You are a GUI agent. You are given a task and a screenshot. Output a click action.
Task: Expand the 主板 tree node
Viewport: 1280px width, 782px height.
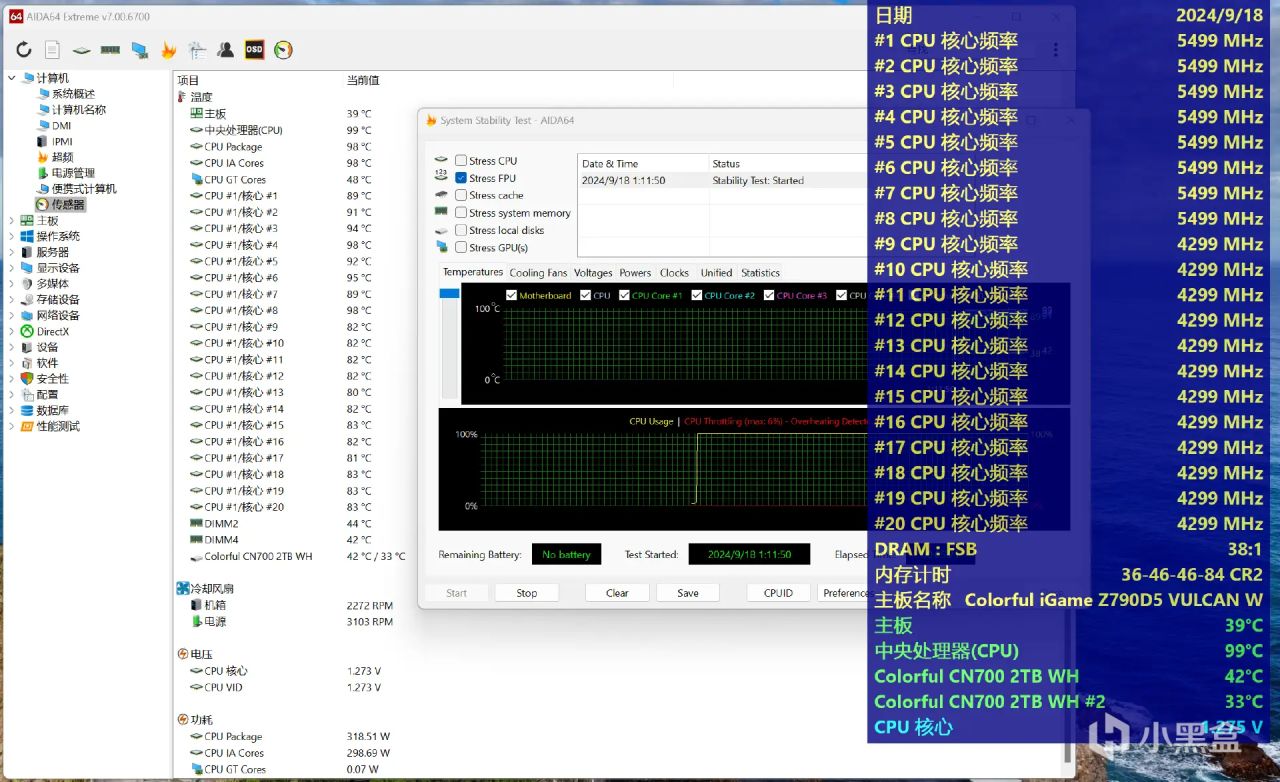[x=12, y=221]
